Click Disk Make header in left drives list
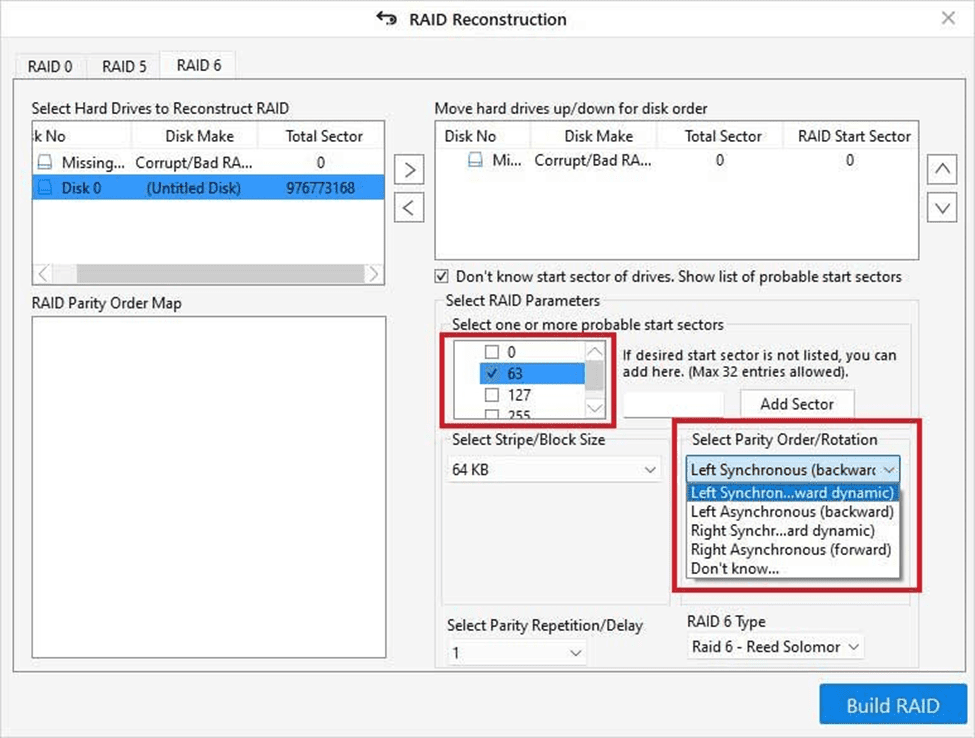The image size is (975, 738). (199, 136)
